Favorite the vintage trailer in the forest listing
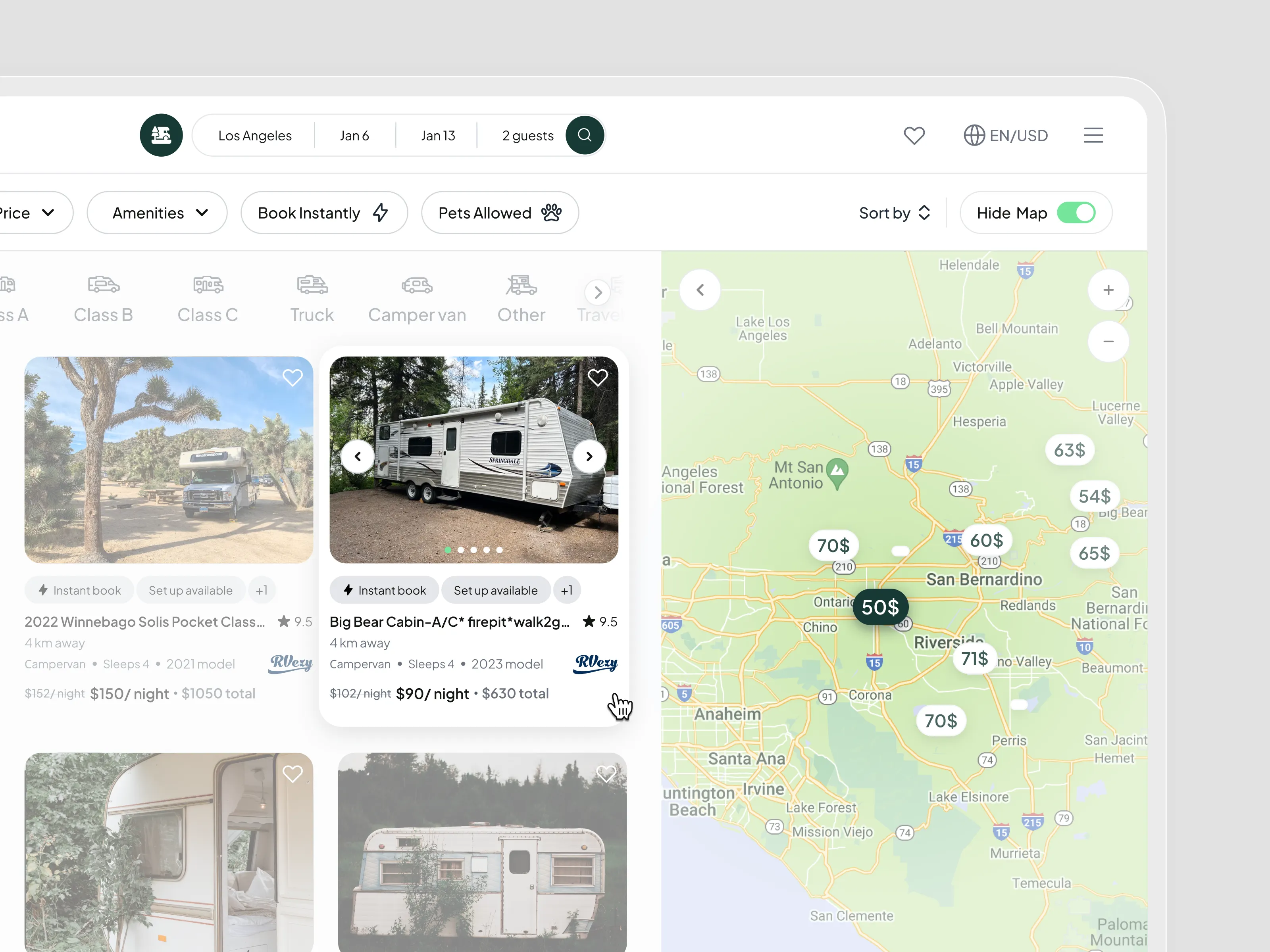The height and width of the screenshot is (952, 1270). coord(606,774)
